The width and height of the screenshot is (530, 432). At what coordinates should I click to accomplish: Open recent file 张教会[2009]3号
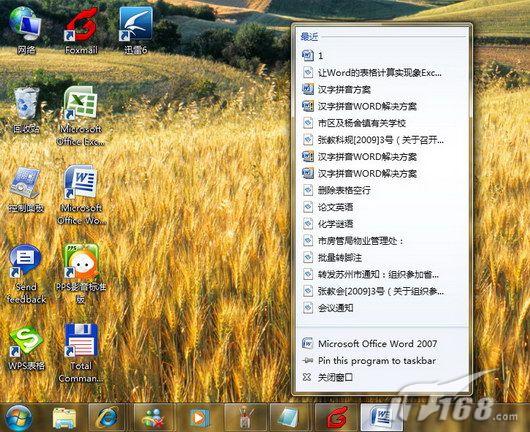[383, 291]
